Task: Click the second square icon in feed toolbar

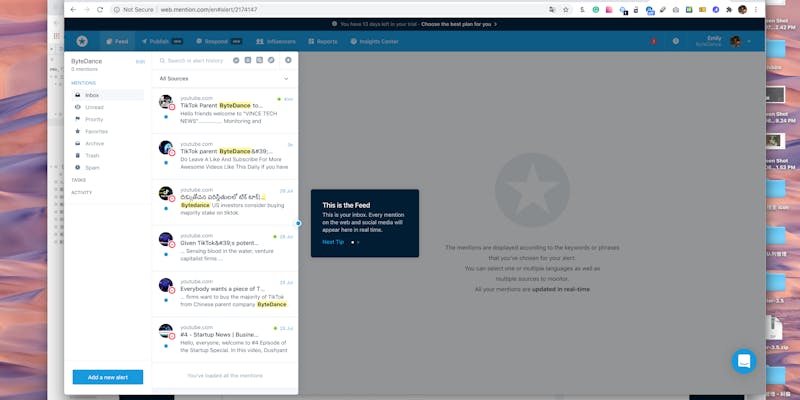Action: tap(248, 60)
